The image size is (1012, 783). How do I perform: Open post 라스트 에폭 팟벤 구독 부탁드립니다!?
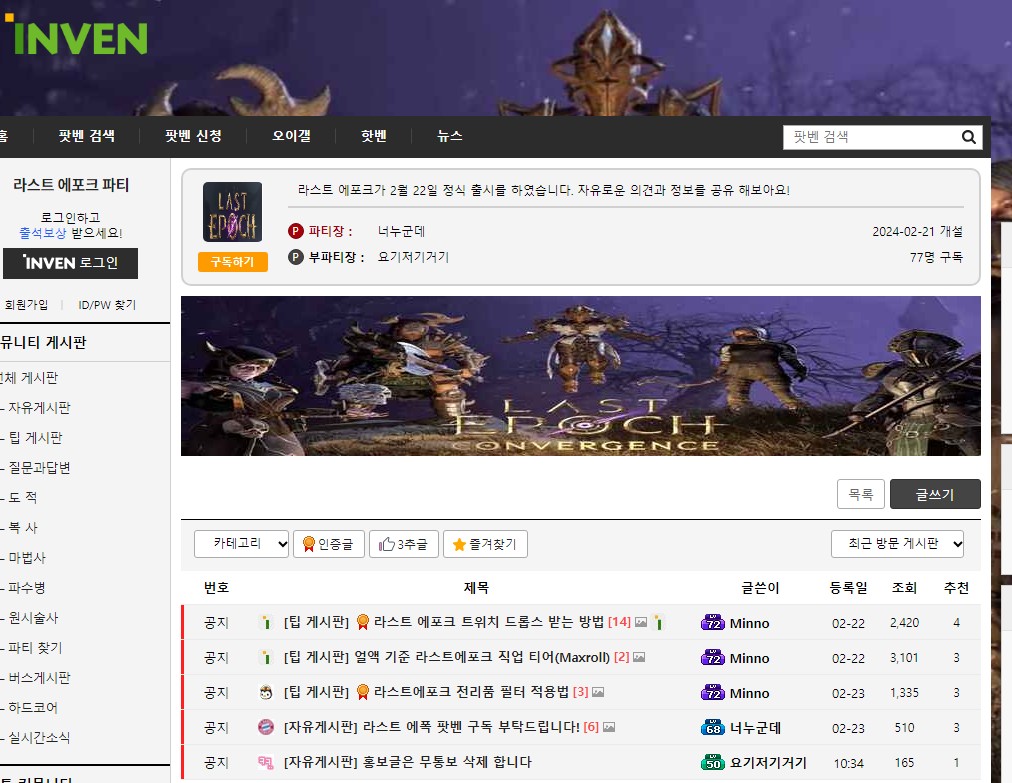[x=471, y=727]
